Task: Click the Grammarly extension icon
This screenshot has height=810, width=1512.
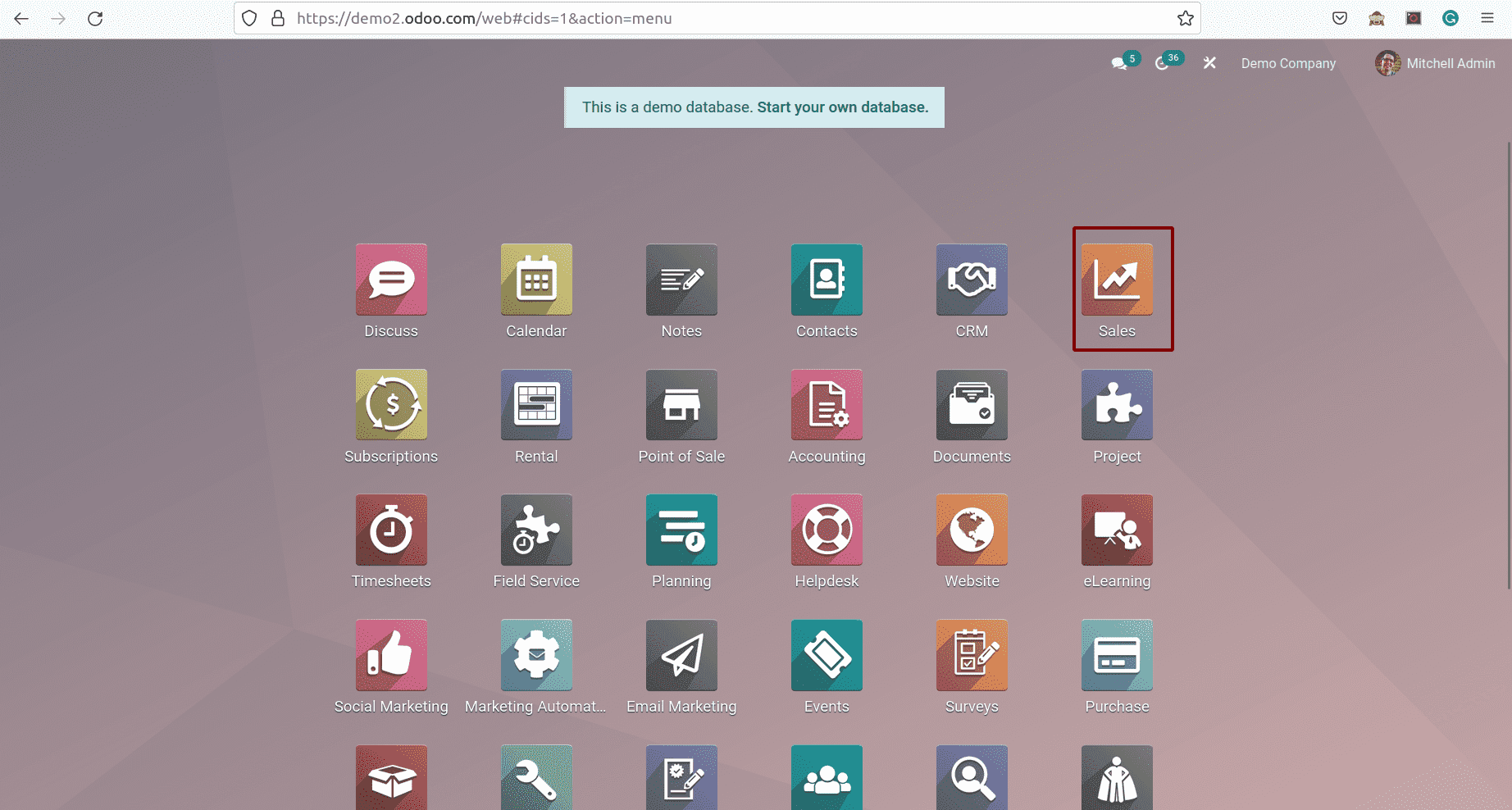Action: (x=1451, y=18)
